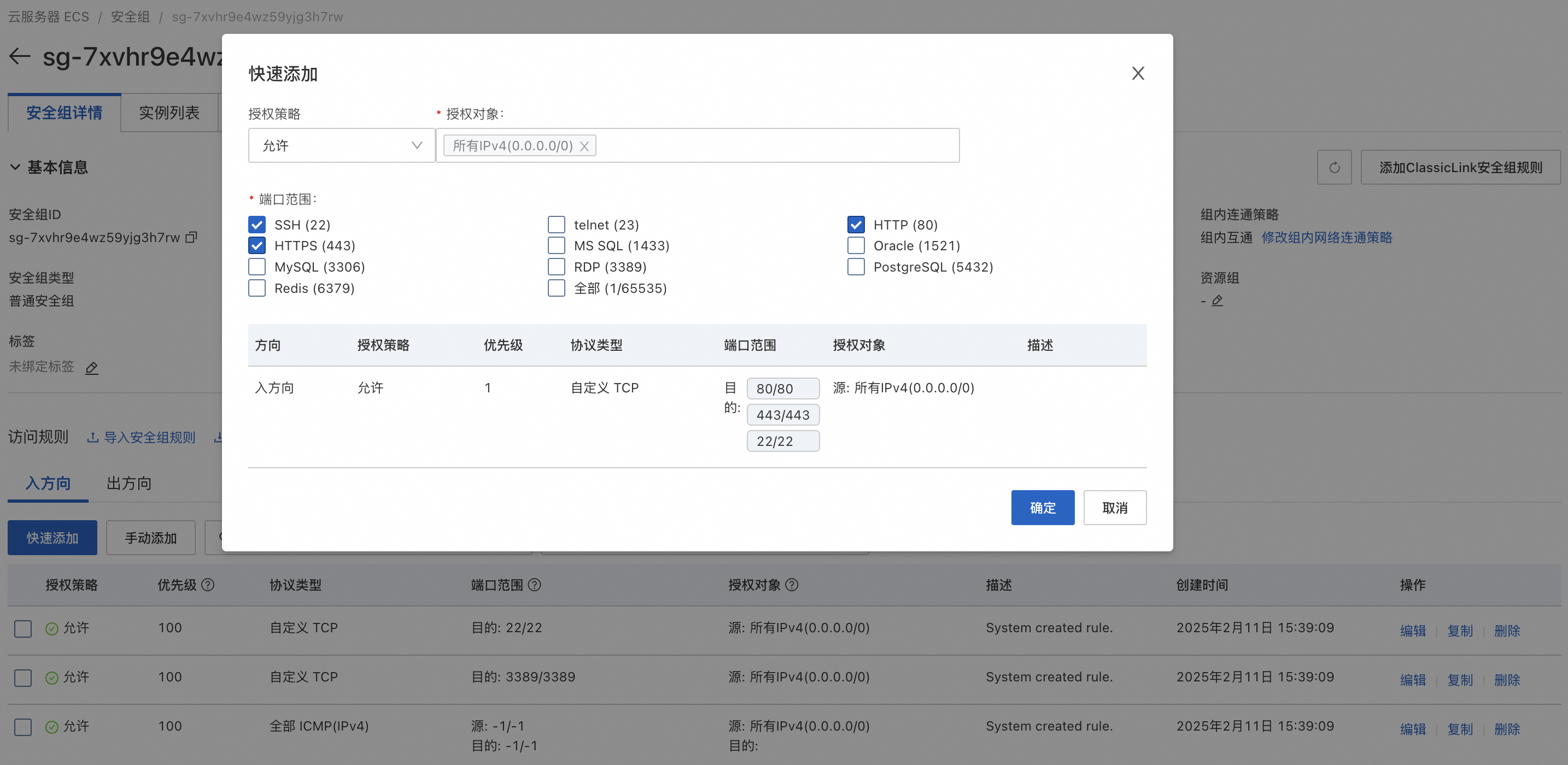Viewport: 1568px width, 765px height.
Task: Enable the MySQL (3306) checkbox
Action: click(x=257, y=267)
